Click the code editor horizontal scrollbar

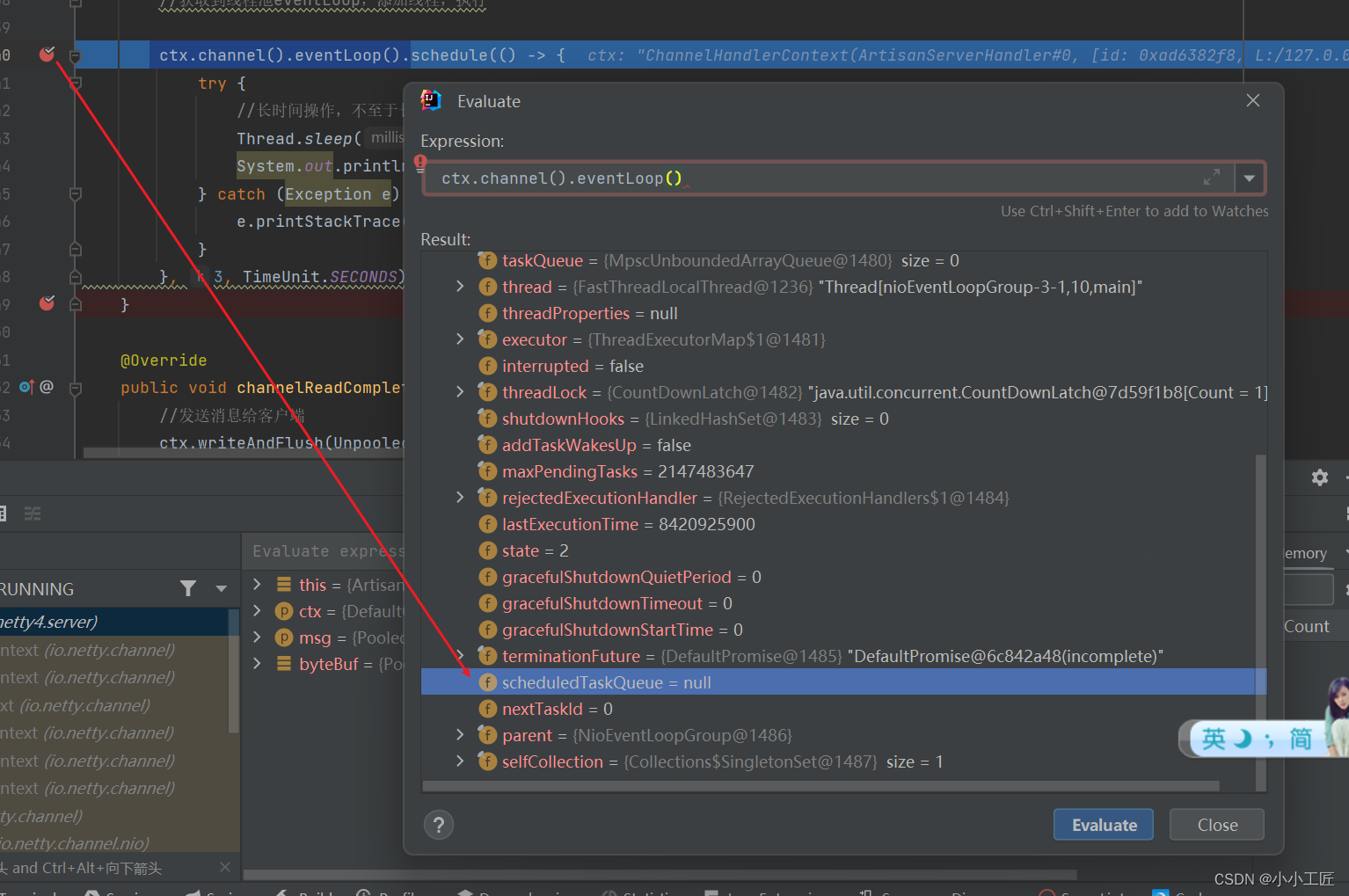[244, 453]
